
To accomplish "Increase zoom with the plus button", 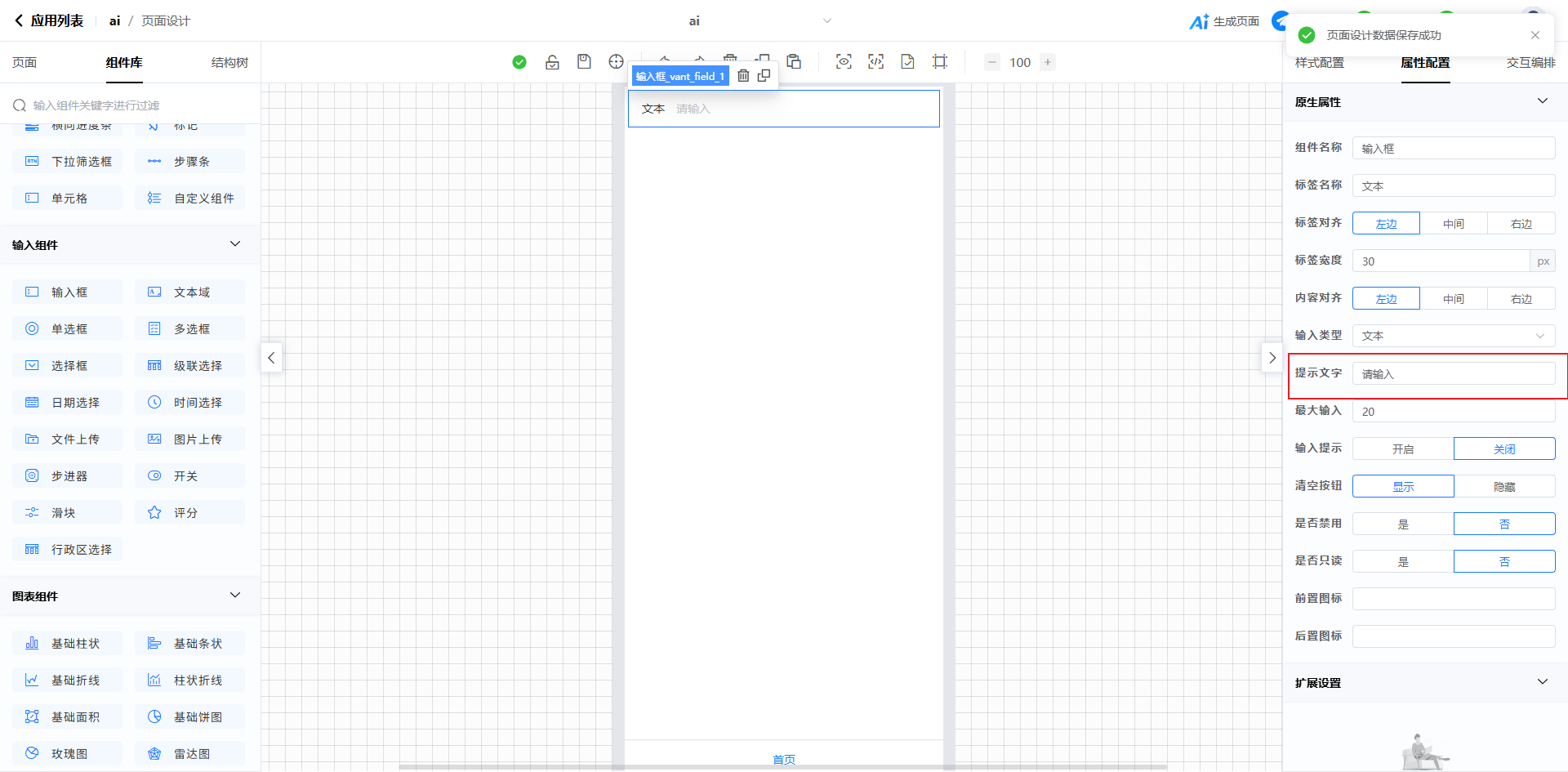I will (1048, 62).
